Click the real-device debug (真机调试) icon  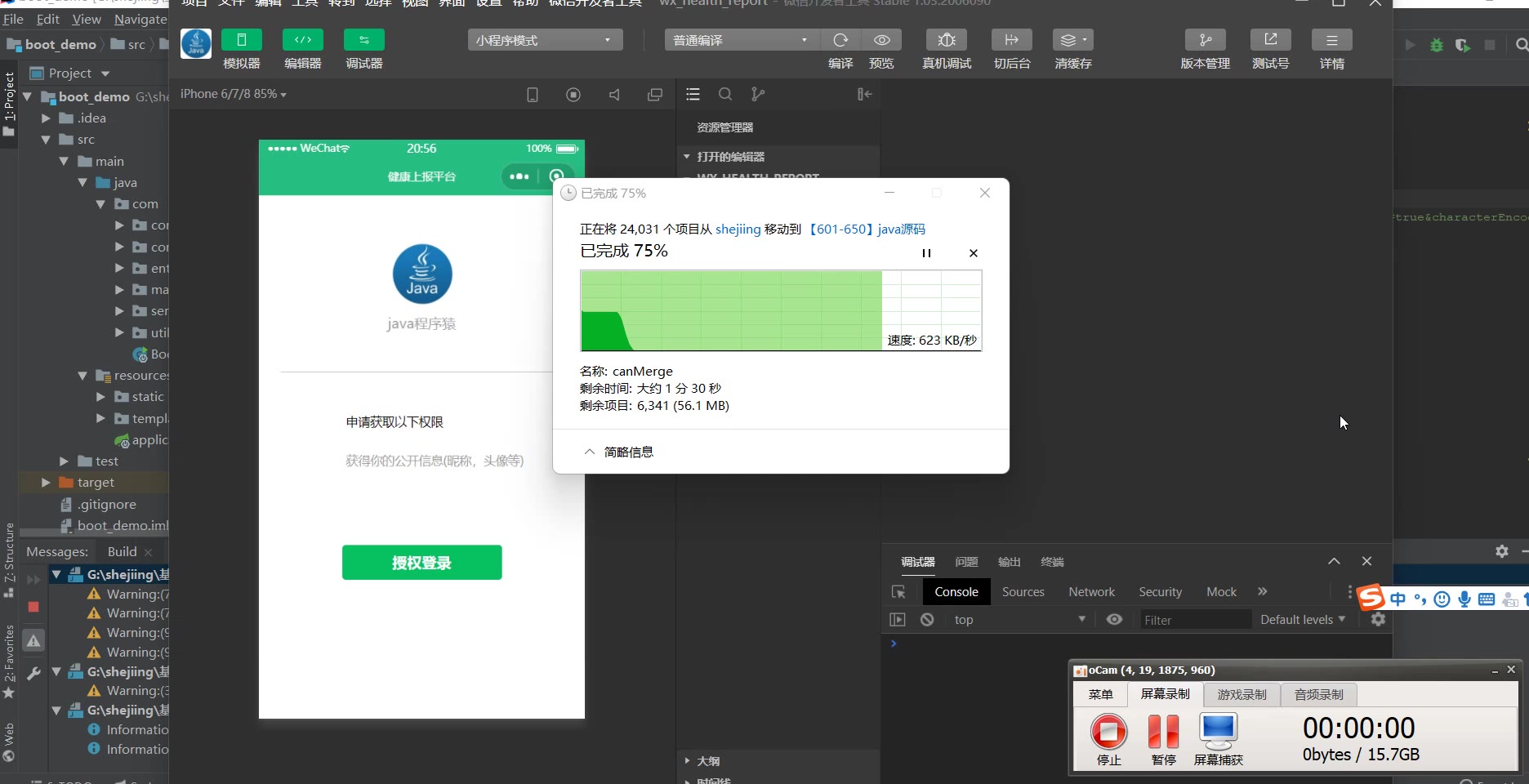coord(946,40)
